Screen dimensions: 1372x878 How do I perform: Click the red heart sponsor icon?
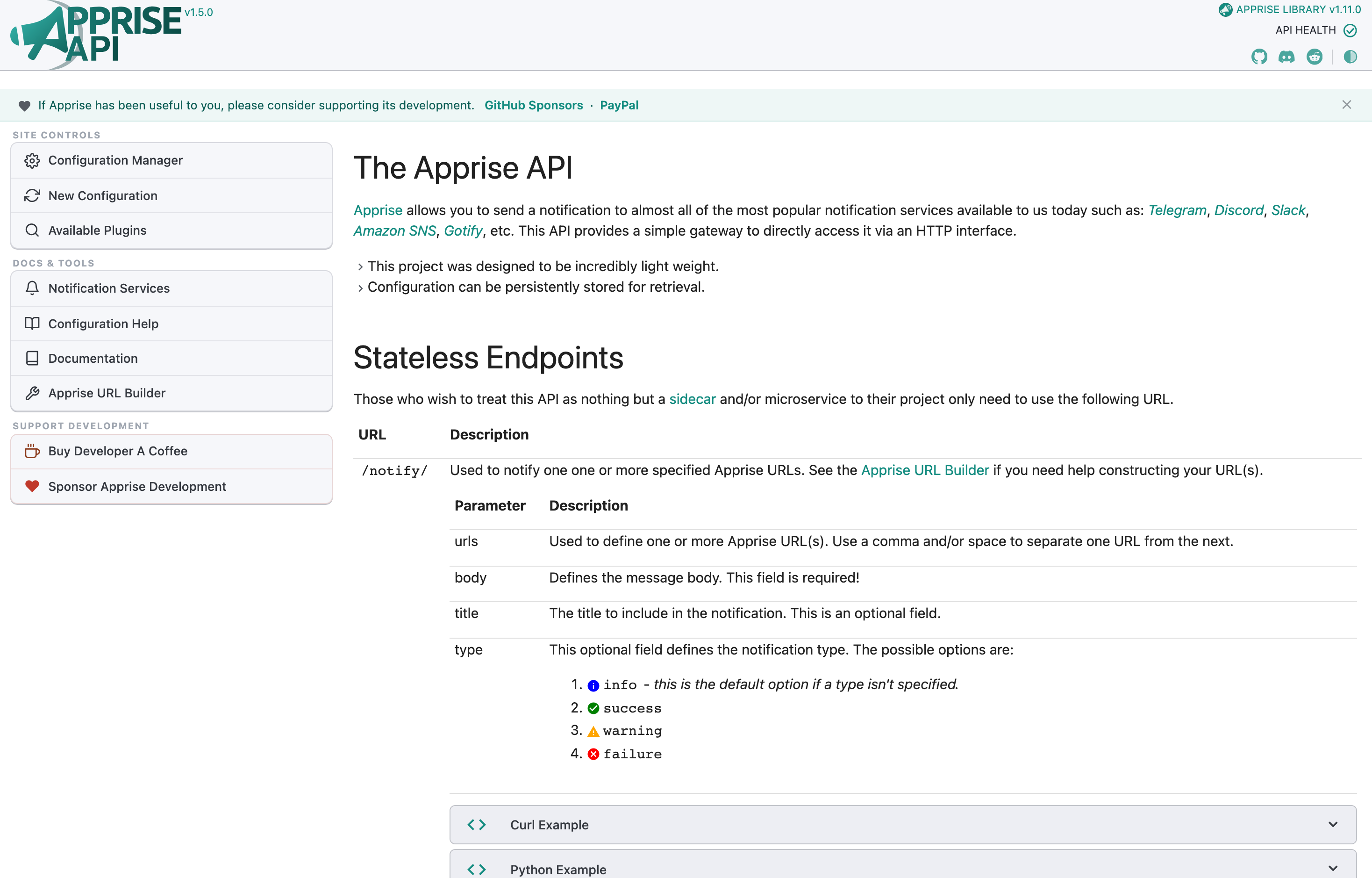coord(32,486)
